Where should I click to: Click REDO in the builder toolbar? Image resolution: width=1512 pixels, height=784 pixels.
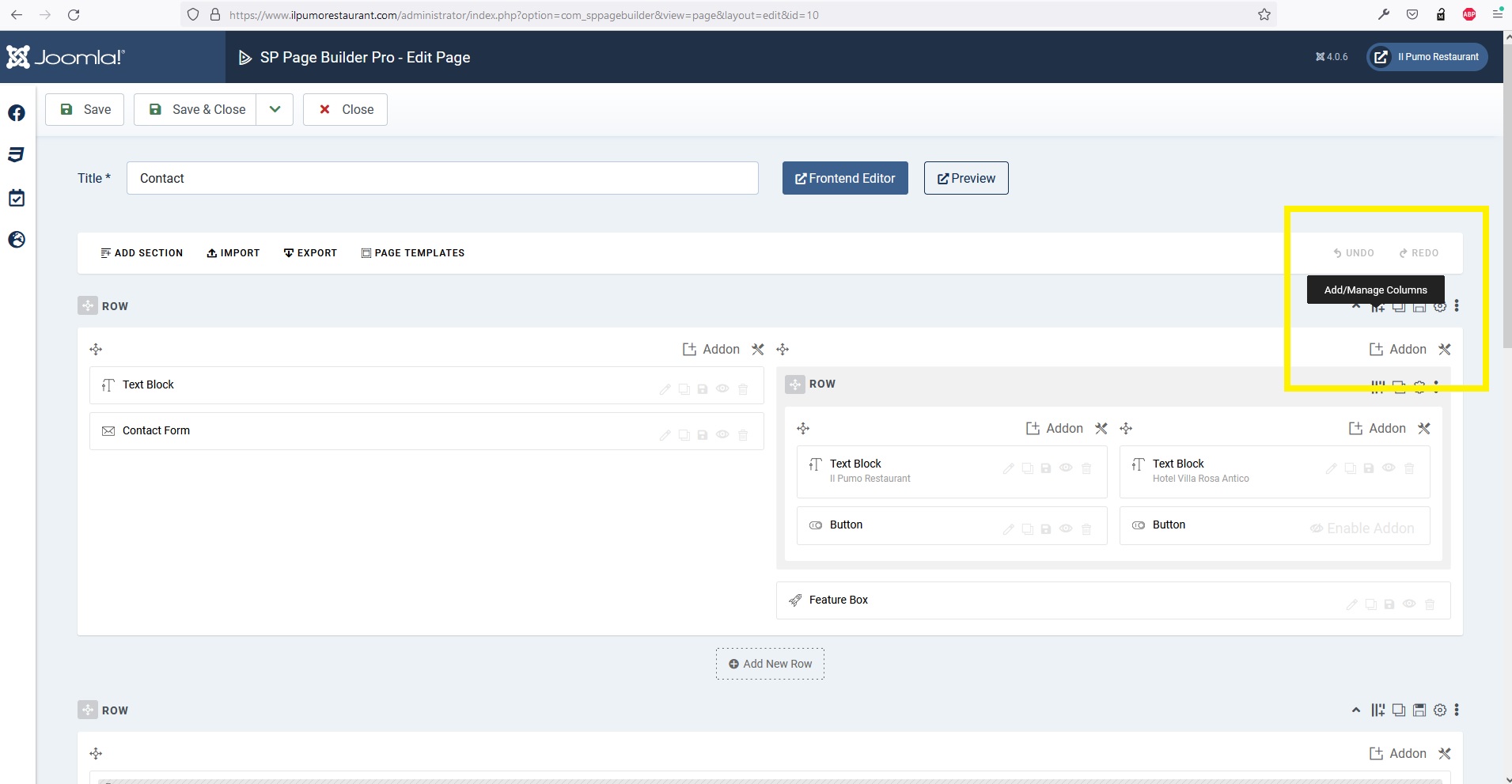[1419, 253]
